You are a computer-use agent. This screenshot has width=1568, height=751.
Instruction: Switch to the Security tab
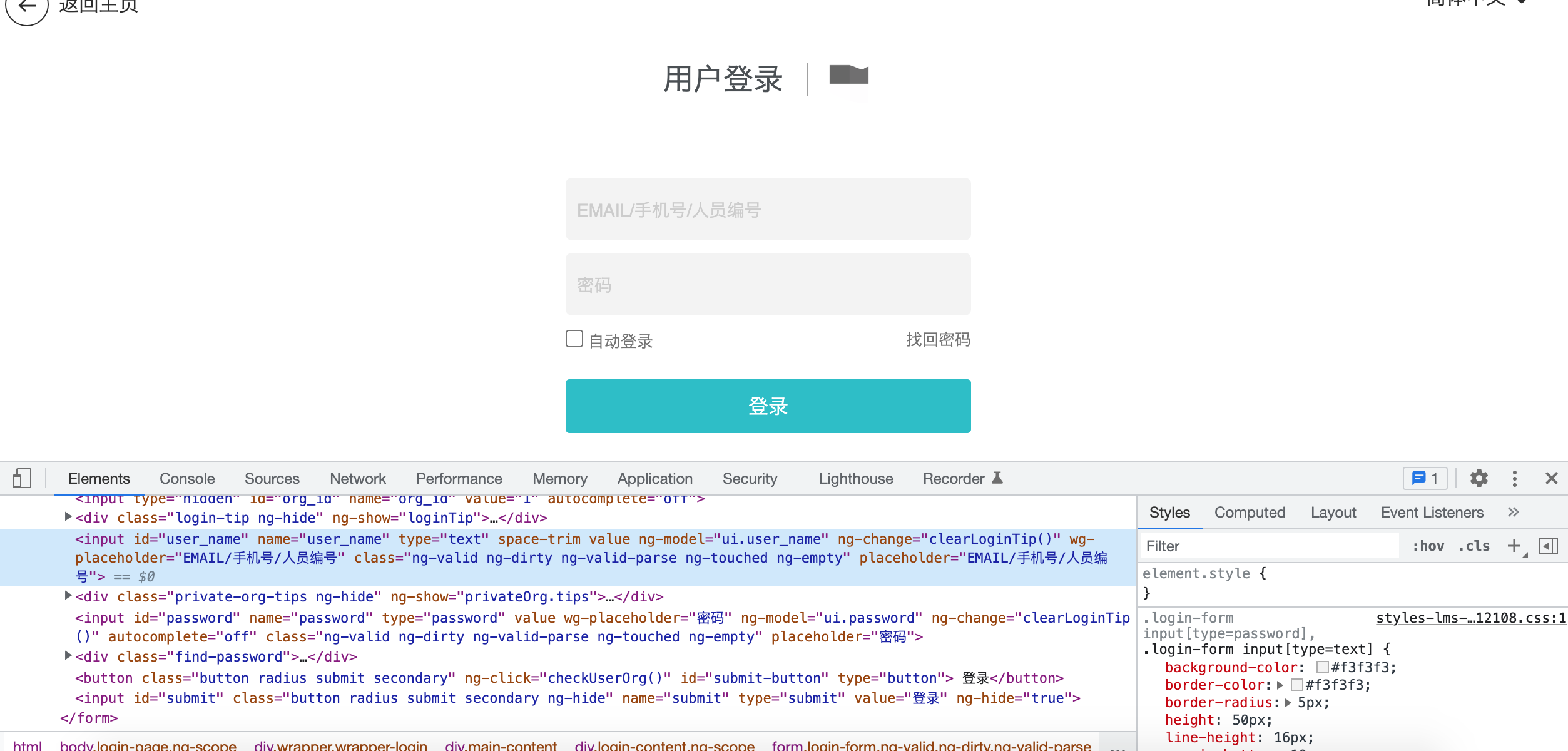pos(750,479)
